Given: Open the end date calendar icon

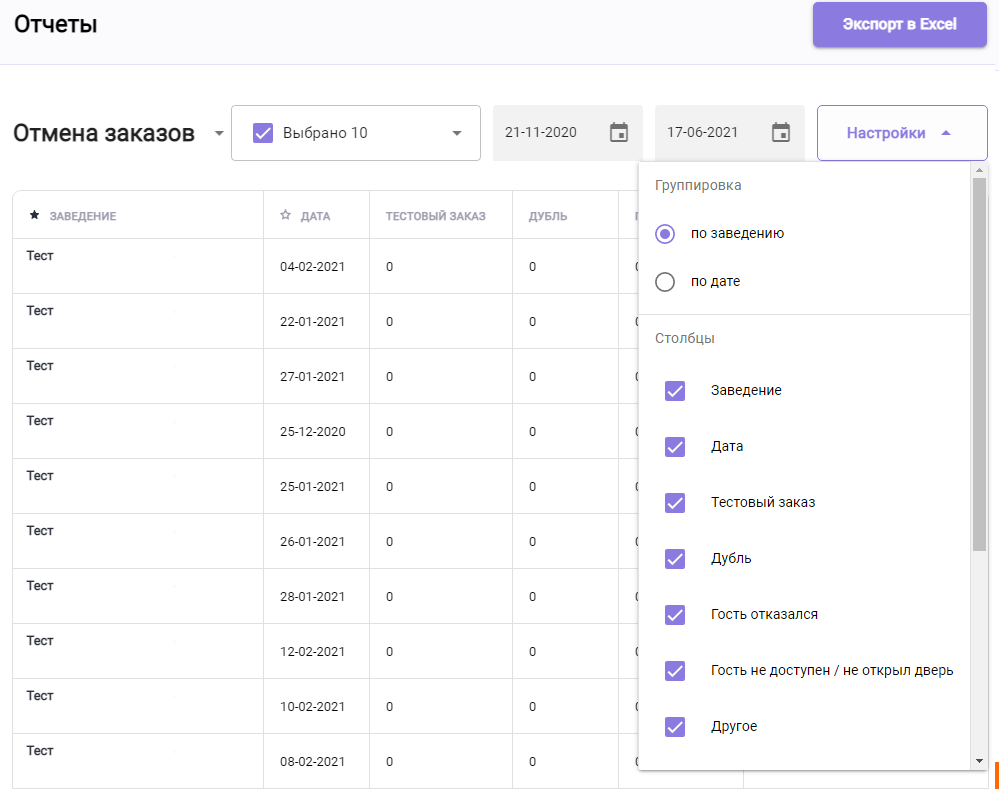Looking at the screenshot, I should tap(780, 133).
